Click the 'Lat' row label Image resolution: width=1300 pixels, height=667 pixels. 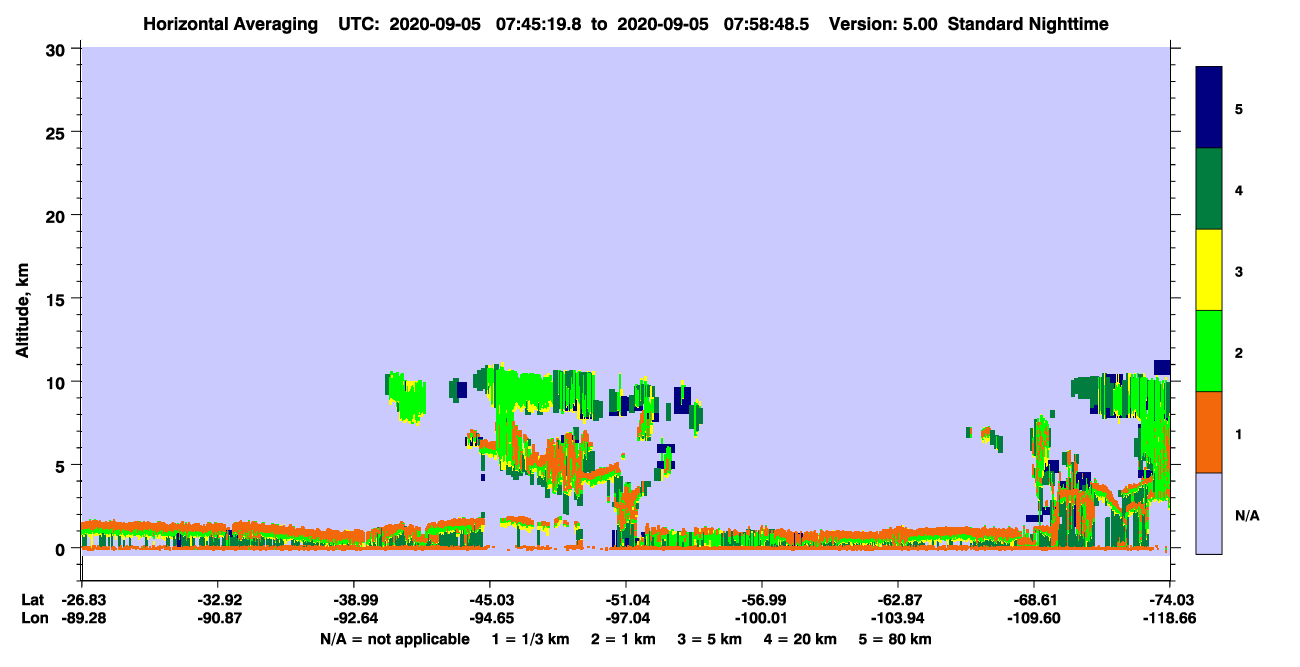(32, 600)
